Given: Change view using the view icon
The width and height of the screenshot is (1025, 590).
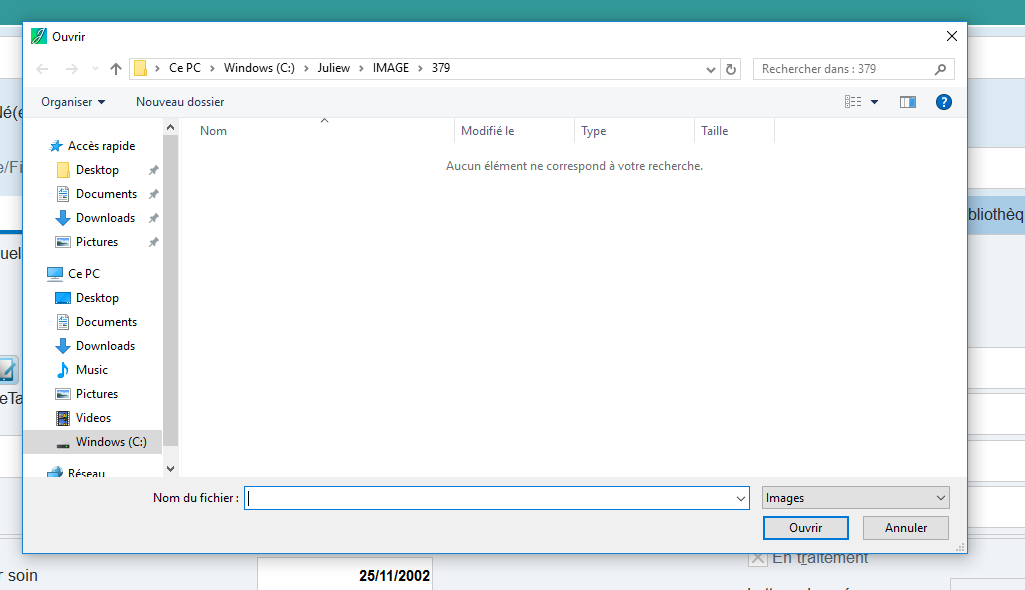Looking at the screenshot, I should [x=852, y=102].
